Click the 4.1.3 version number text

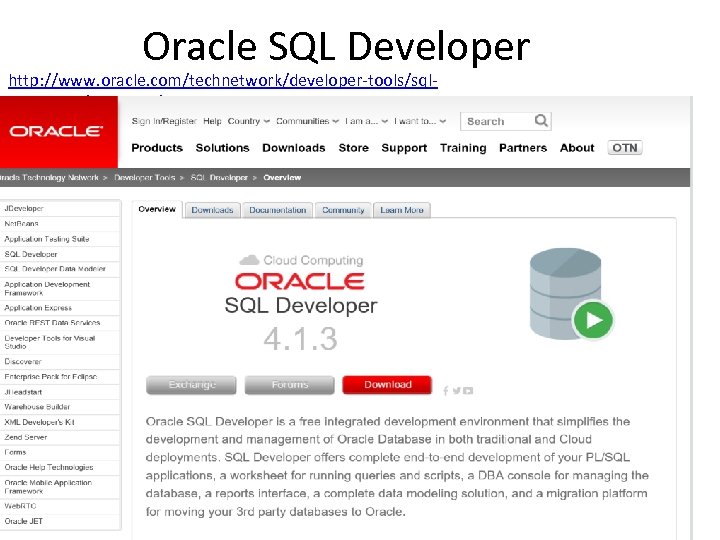tap(300, 339)
